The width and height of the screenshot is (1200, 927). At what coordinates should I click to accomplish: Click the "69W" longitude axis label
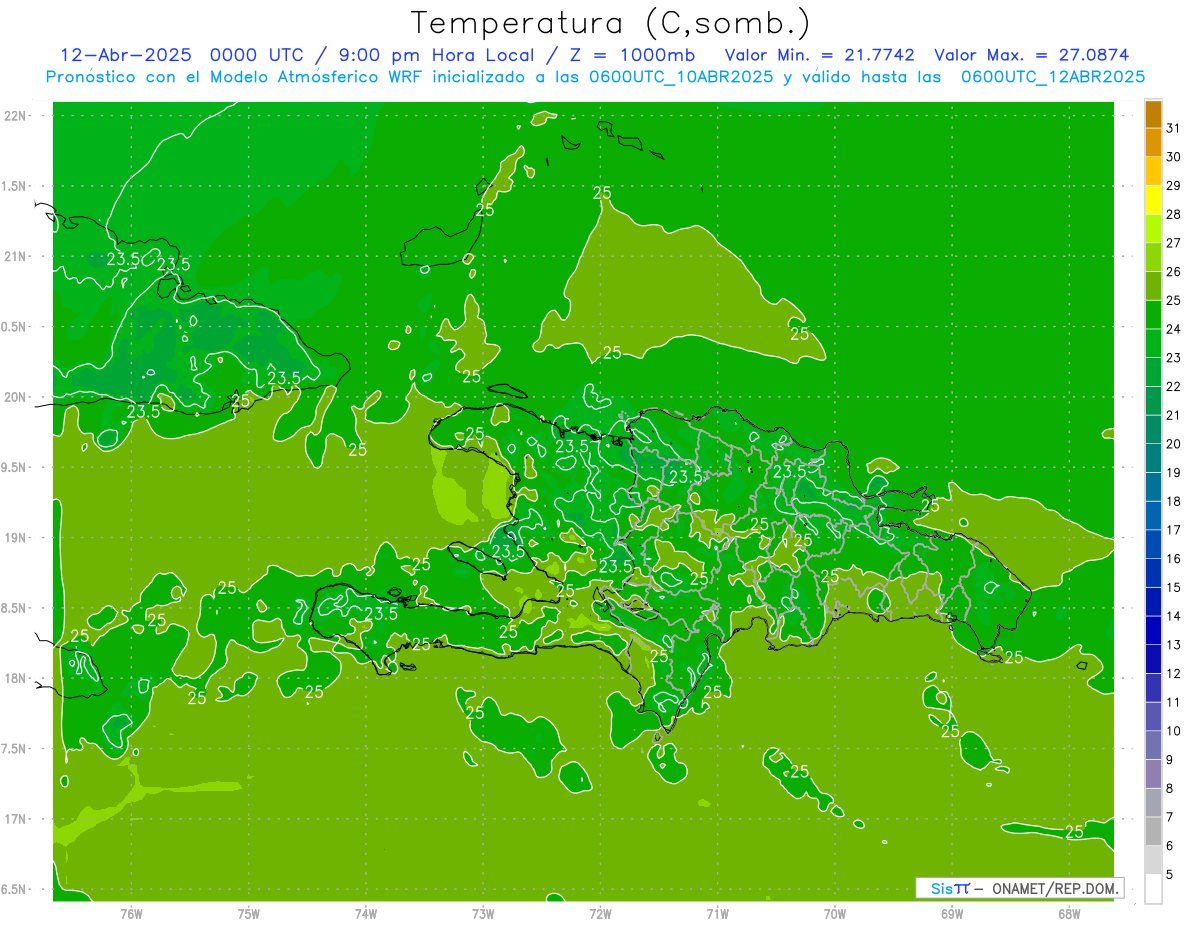pyautogui.click(x=952, y=913)
